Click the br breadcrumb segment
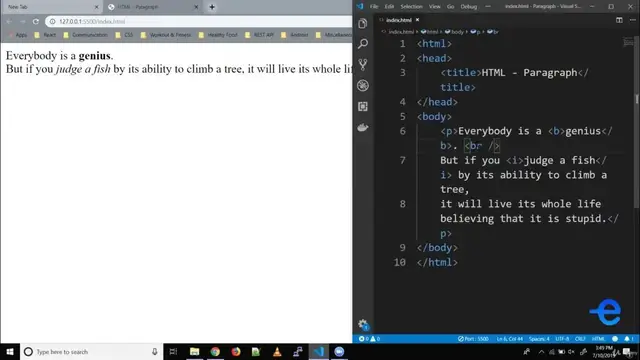 pyautogui.click(x=493, y=31)
